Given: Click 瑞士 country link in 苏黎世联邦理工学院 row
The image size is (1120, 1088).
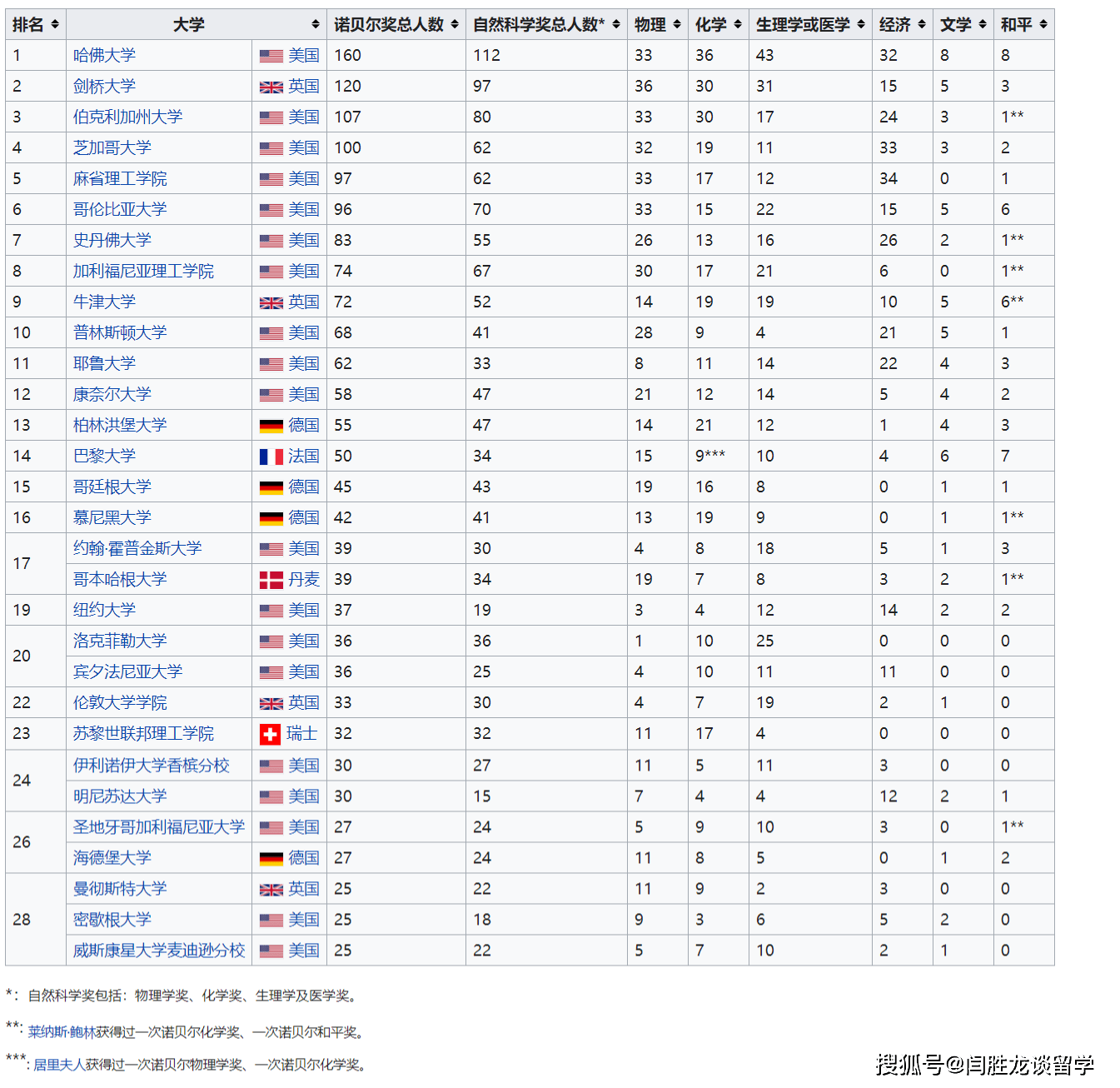Looking at the screenshot, I should click(x=302, y=733).
